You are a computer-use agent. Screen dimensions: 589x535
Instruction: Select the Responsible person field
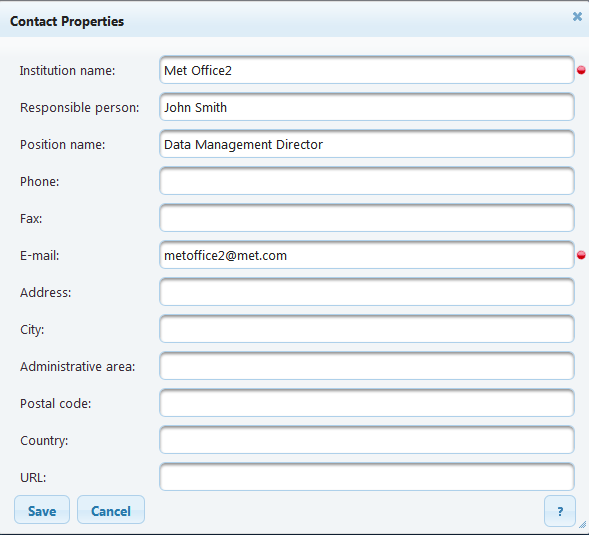coord(367,107)
